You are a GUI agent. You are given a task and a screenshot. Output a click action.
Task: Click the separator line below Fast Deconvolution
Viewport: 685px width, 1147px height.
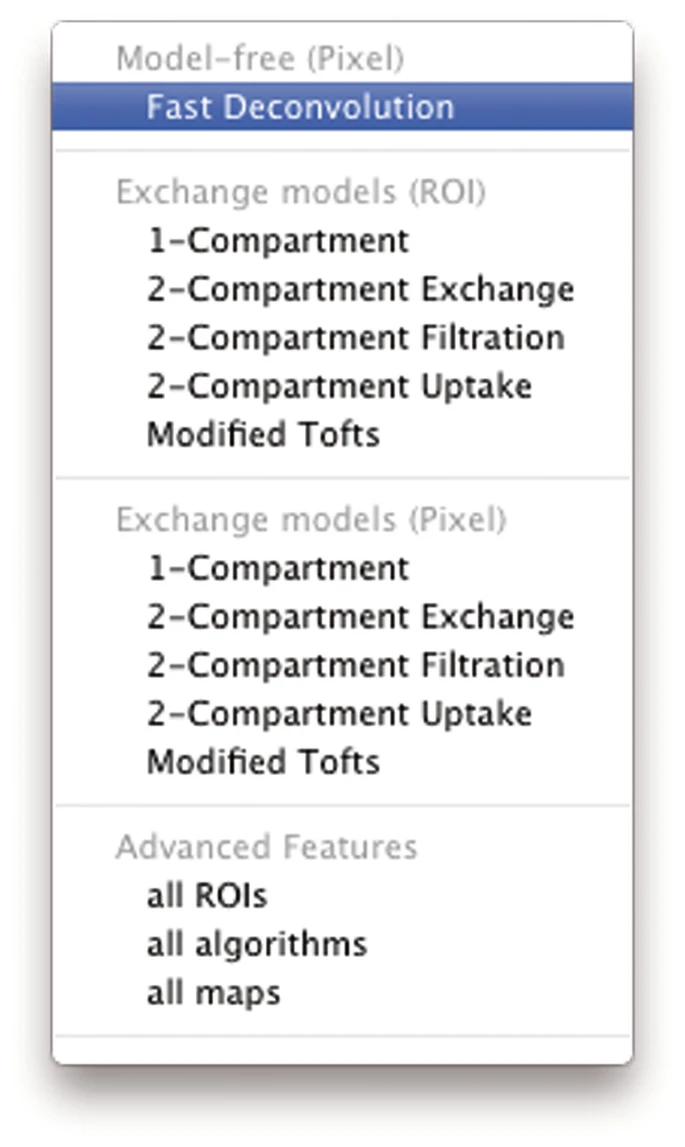[342, 150]
